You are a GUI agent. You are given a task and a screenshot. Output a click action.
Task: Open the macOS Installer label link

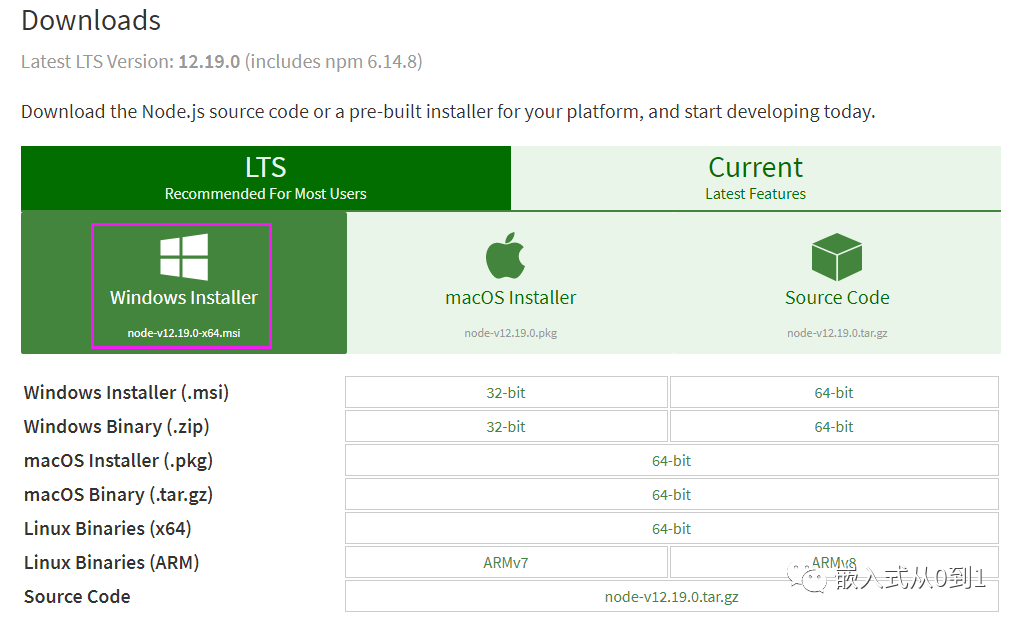[511, 298]
